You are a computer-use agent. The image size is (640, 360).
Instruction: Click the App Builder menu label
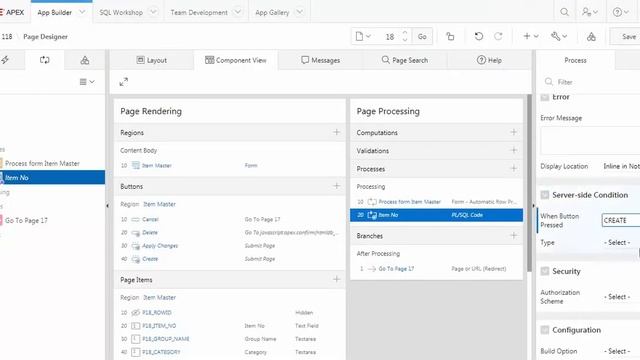pyautogui.click(x=55, y=12)
